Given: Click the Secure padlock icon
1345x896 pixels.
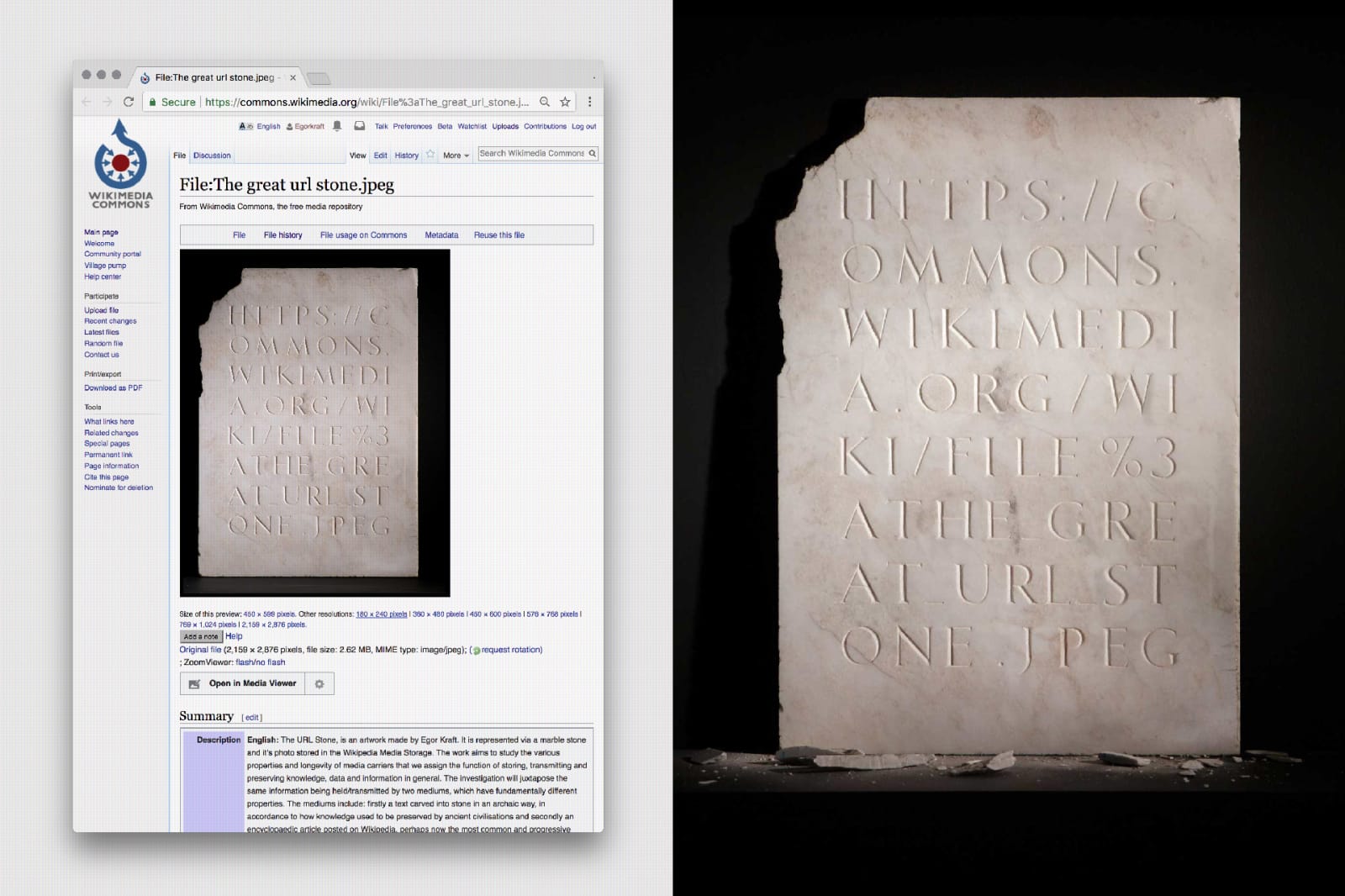Looking at the screenshot, I should [152, 102].
